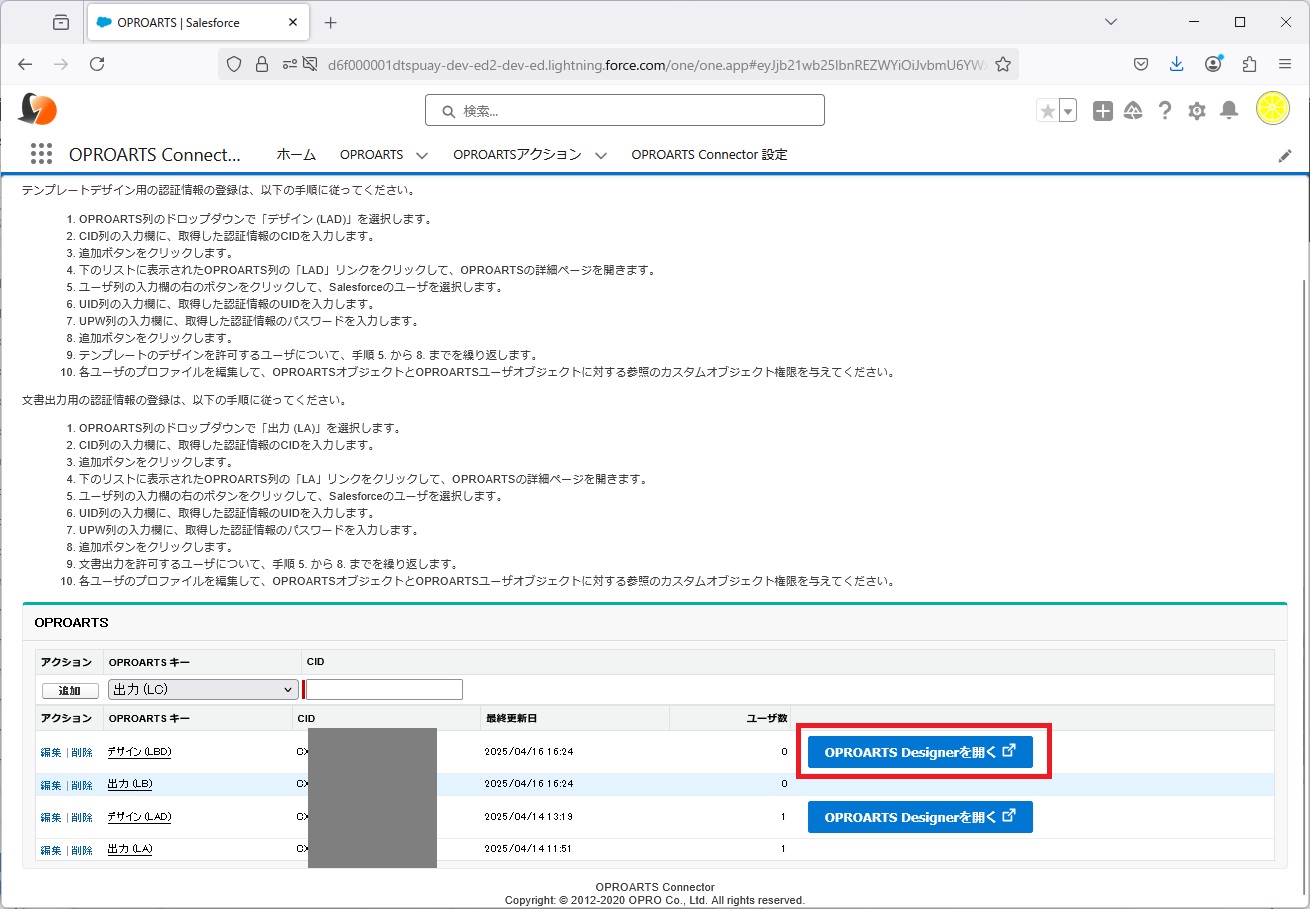Image resolution: width=1310 pixels, height=909 pixels.
Task: Open the Salesforce App Launcher grid icon
Action: (x=41, y=154)
